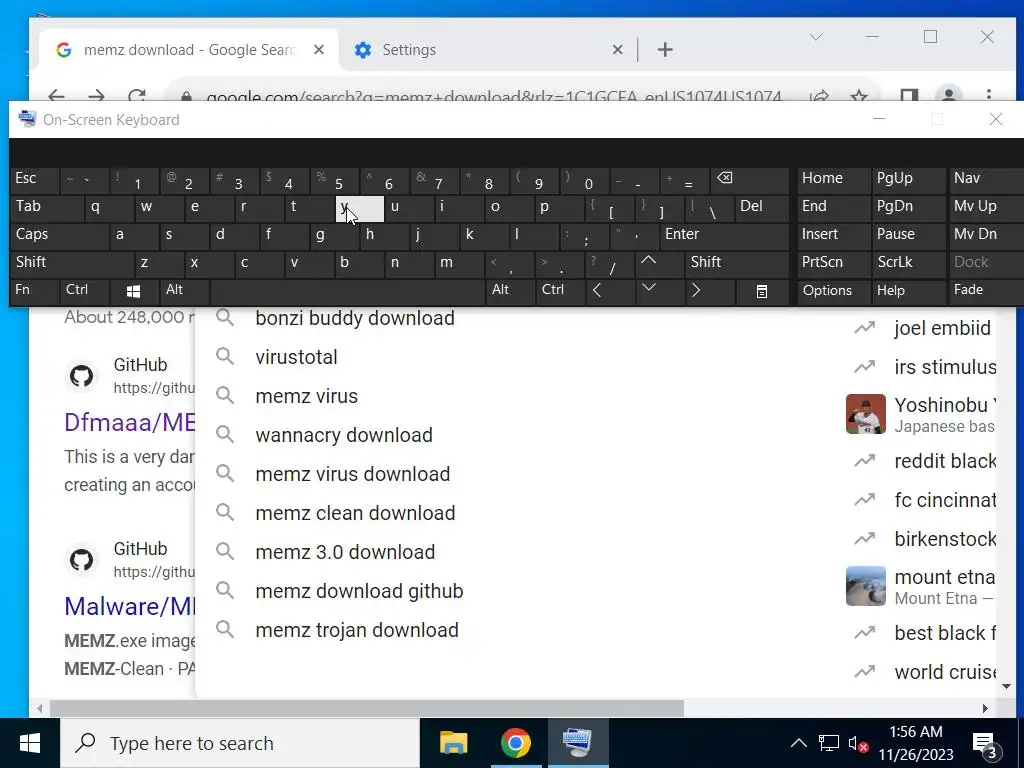Reload the Google search page
Image resolution: width=1024 pixels, height=768 pixels.
point(136,97)
